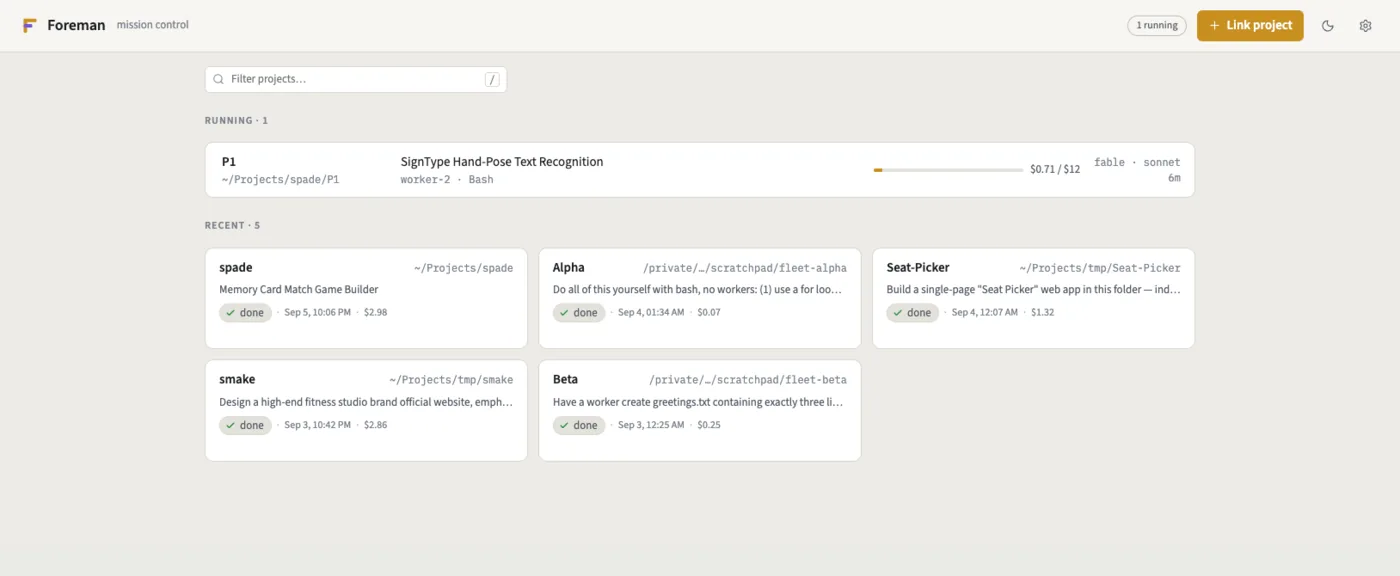1400x576 pixels.
Task: Click the slash shortcut key badge
Action: (492, 79)
